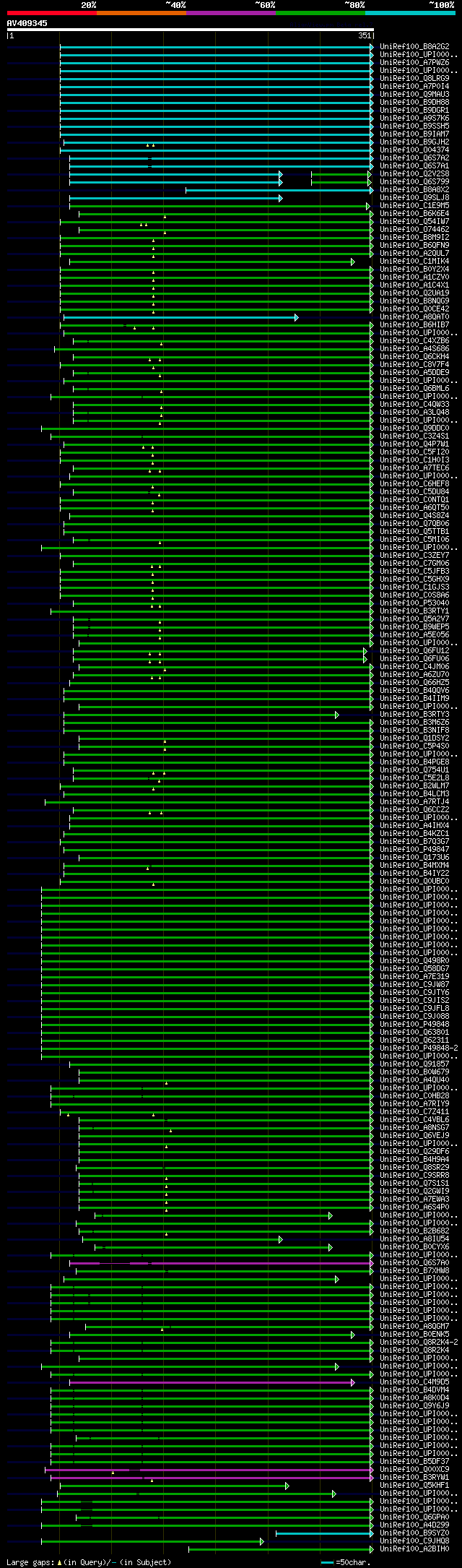Select the UniRef100_C5FI20 entry

tap(414, 452)
